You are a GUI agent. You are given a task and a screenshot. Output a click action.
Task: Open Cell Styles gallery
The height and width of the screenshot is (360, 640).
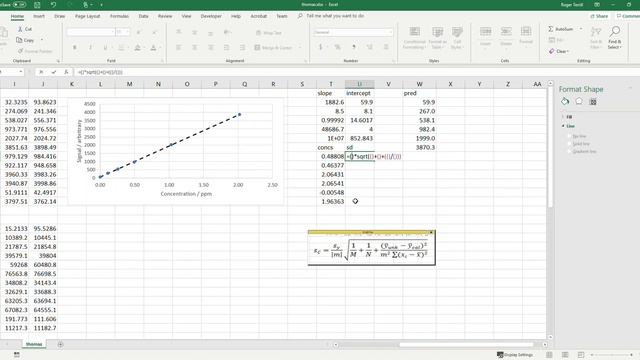[457, 38]
